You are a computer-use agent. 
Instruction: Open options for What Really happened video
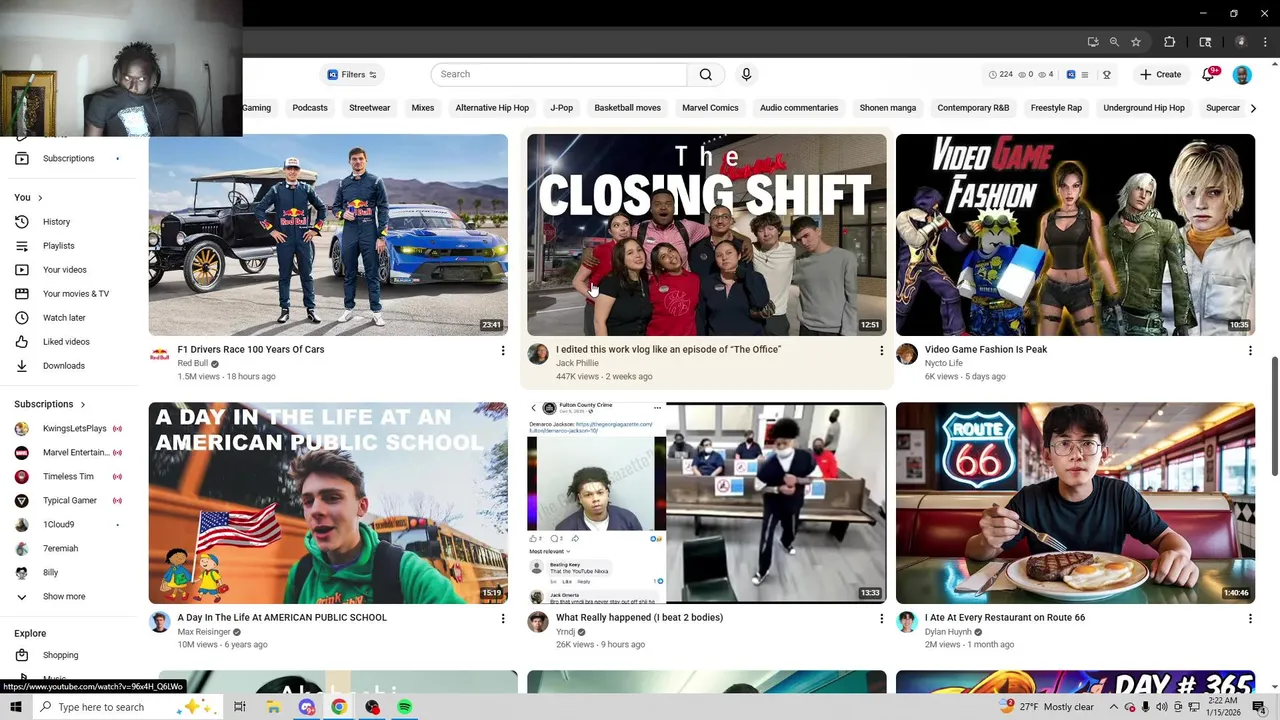click(881, 618)
